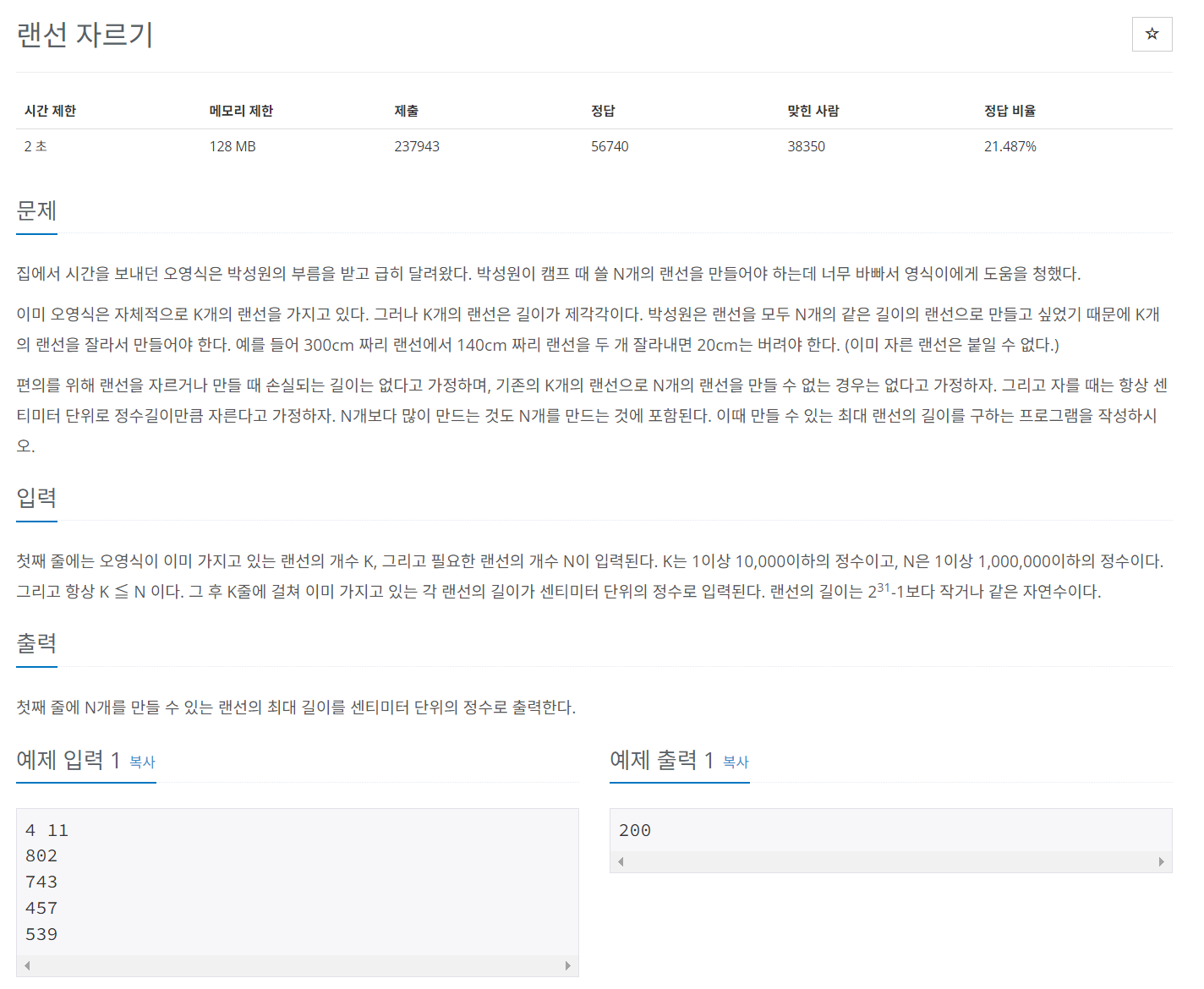Click sample input value 457

pos(41,908)
